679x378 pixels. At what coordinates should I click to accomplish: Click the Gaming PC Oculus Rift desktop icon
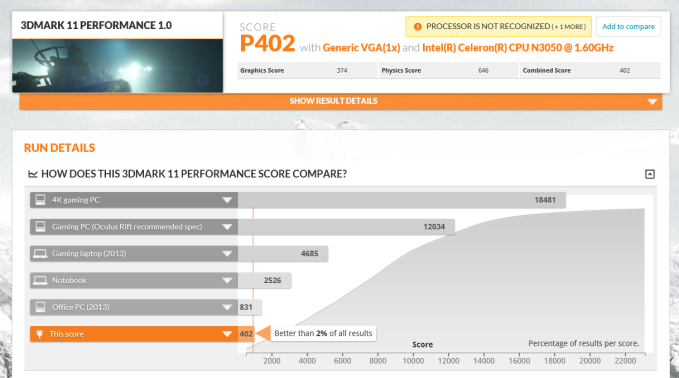40,226
